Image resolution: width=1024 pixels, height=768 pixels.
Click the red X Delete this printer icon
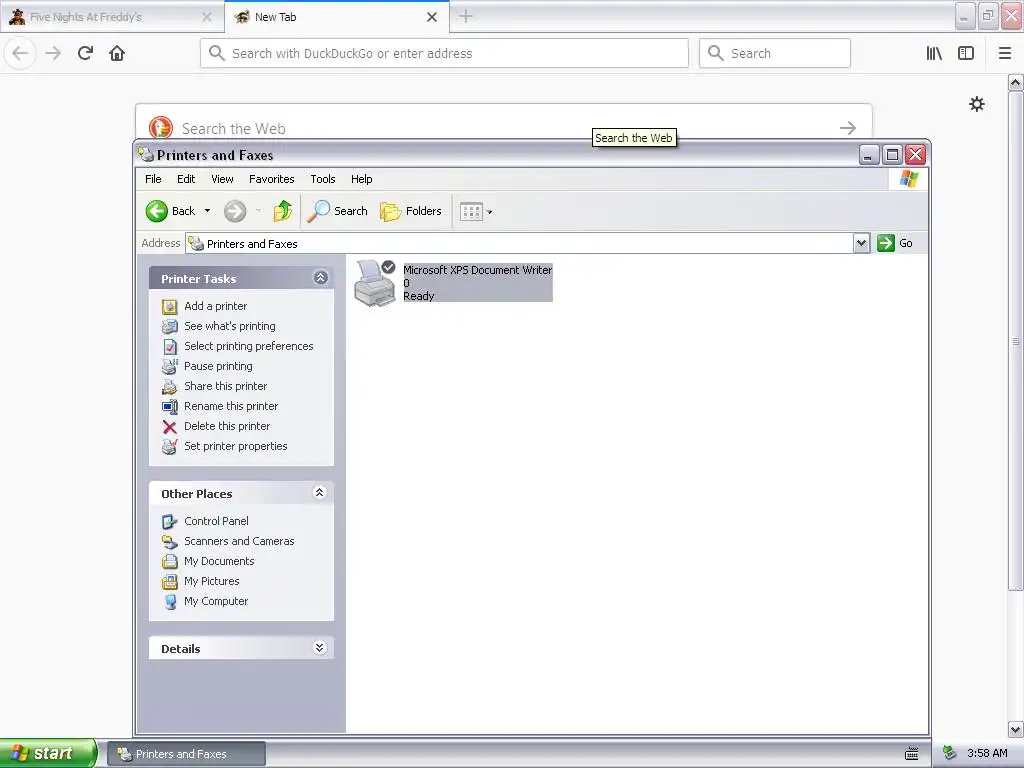(x=170, y=426)
